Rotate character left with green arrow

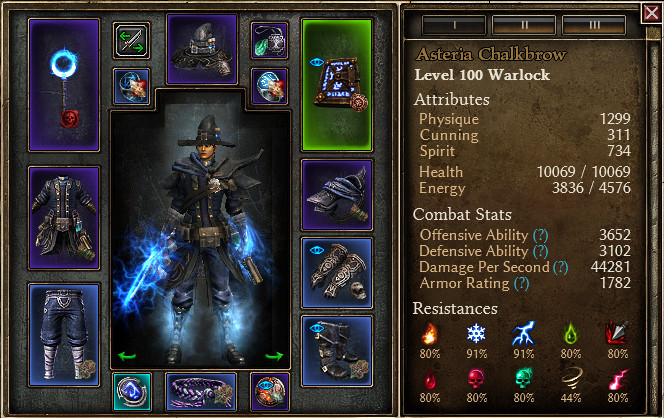[x=127, y=357]
